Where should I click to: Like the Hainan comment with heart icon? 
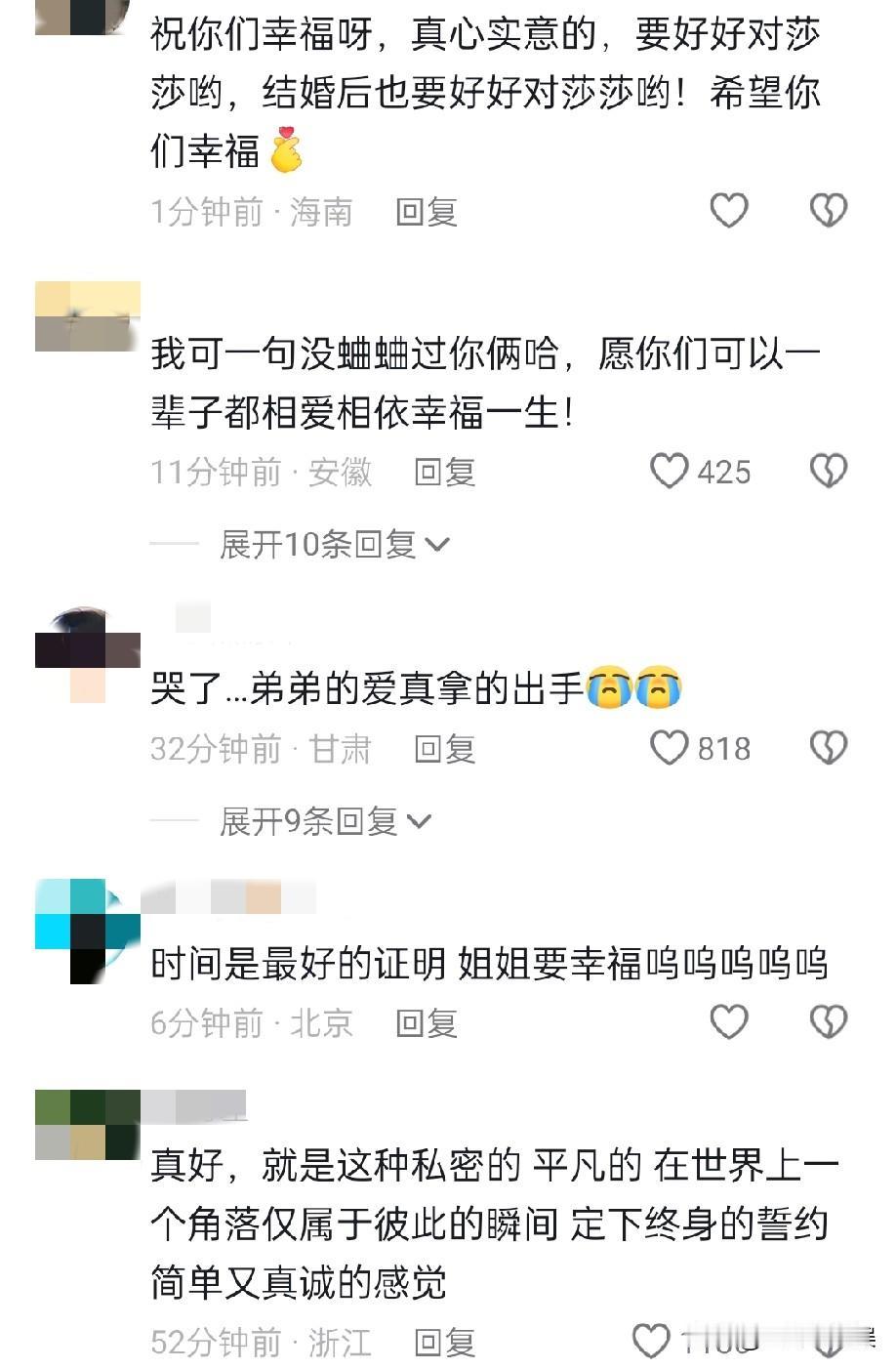(x=728, y=211)
